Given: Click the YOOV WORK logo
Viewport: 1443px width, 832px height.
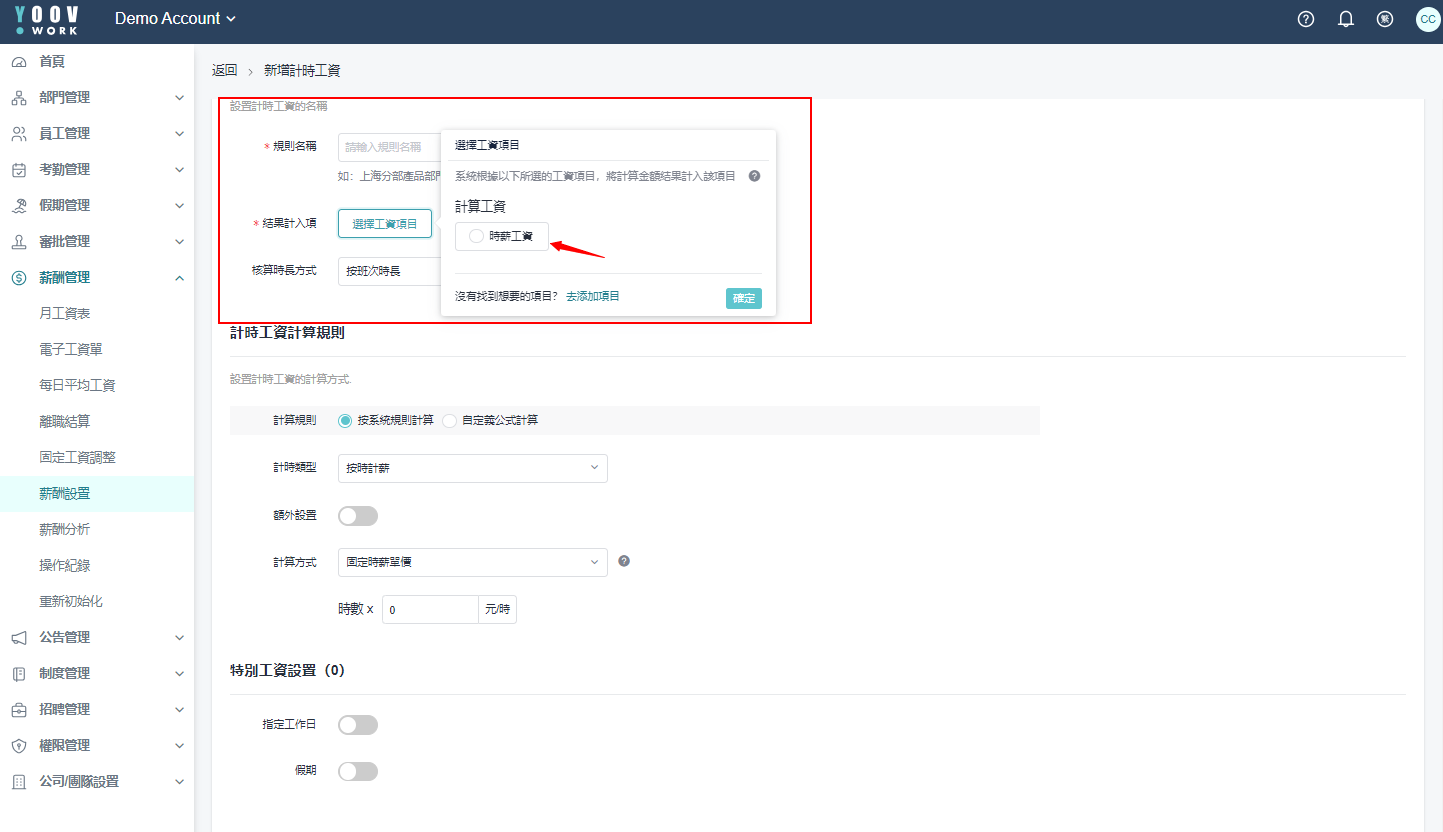Looking at the screenshot, I should click(x=46, y=19).
